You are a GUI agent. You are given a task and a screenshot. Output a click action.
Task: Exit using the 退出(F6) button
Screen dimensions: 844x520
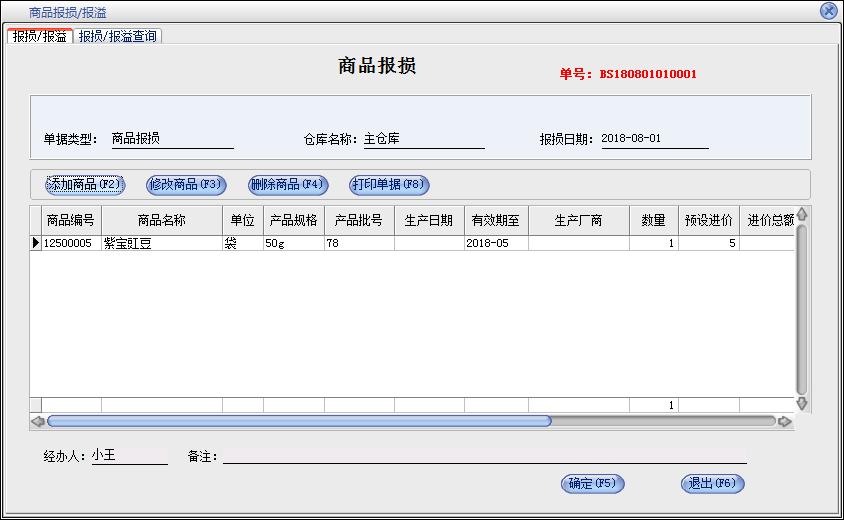point(713,484)
